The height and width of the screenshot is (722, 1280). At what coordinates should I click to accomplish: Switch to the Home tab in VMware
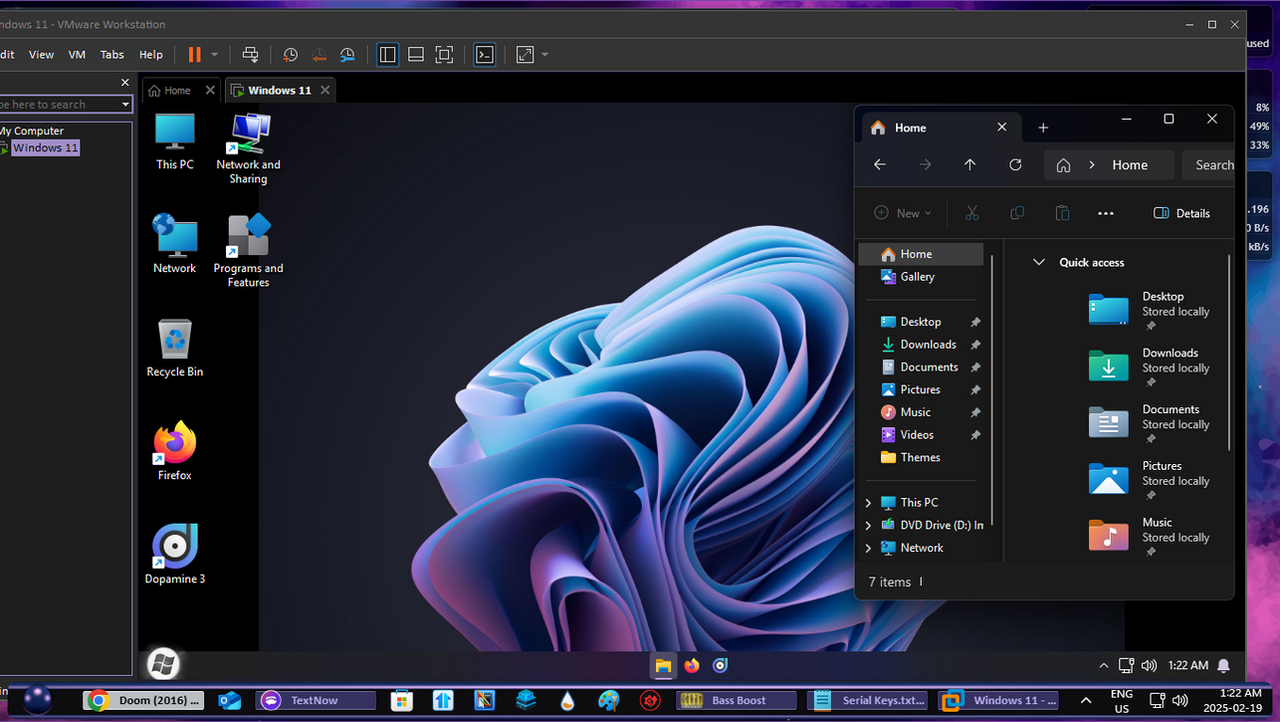pos(170,90)
